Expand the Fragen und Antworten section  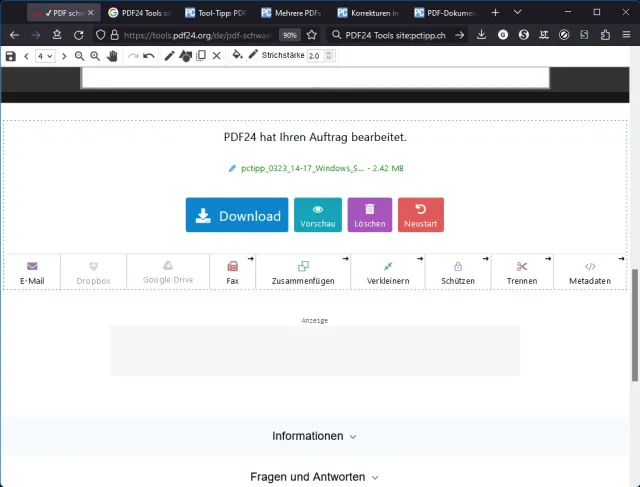(314, 477)
